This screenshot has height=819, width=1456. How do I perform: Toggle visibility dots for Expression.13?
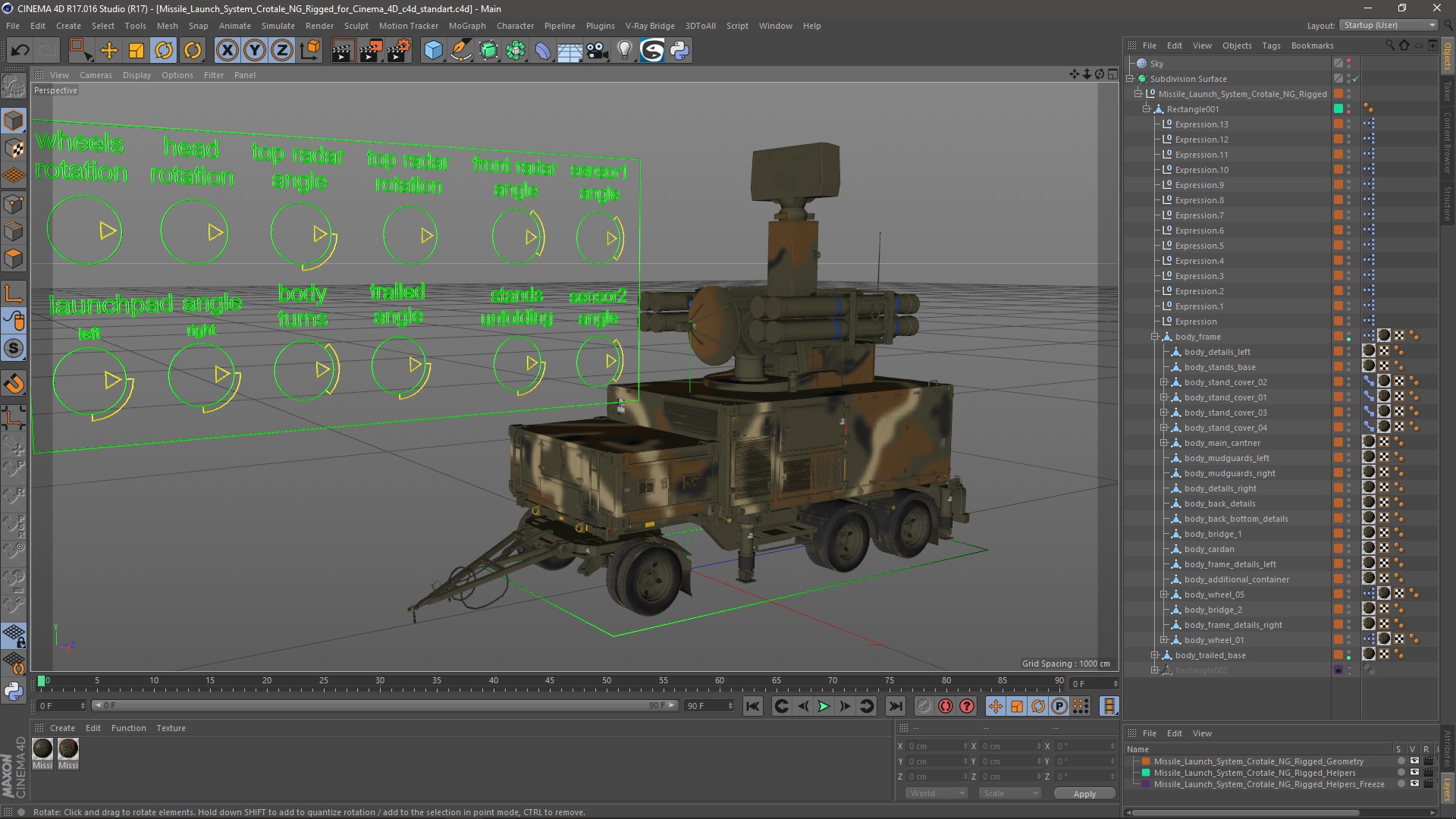pyautogui.click(x=1349, y=124)
